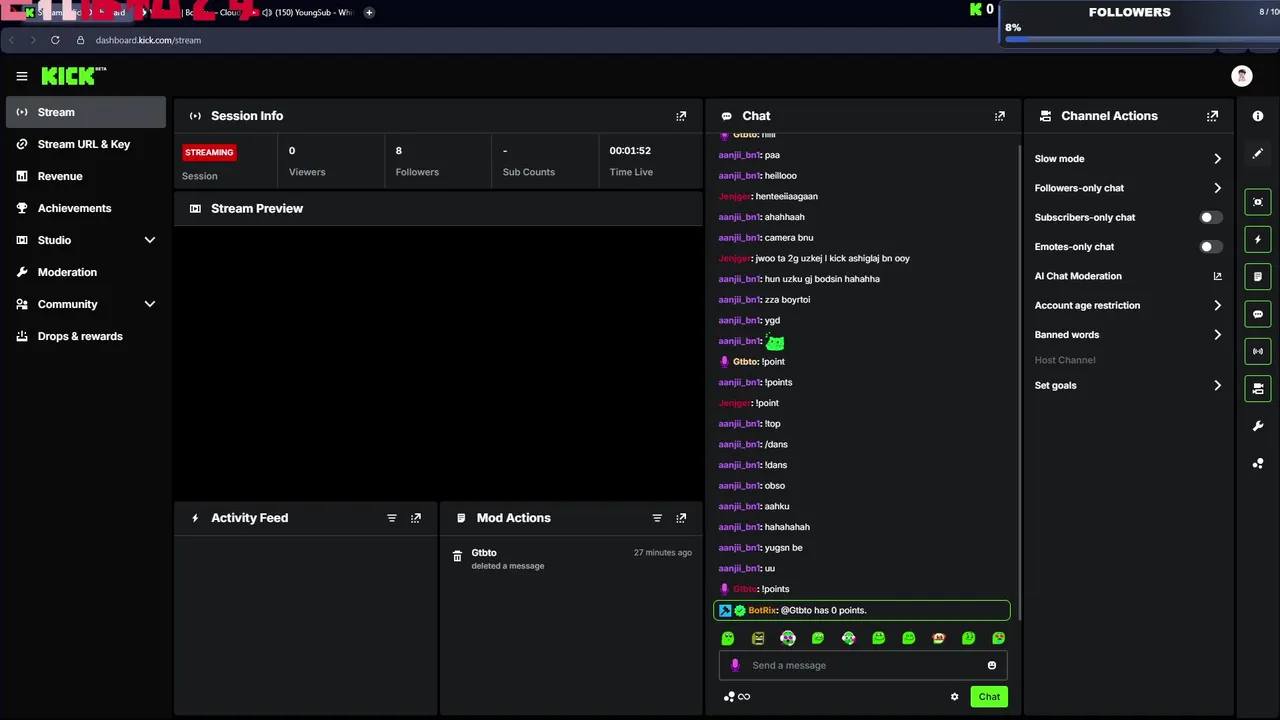Viewport: 1280px width, 720px height.
Task: Select Stream in the sidebar
Action: tap(86, 112)
